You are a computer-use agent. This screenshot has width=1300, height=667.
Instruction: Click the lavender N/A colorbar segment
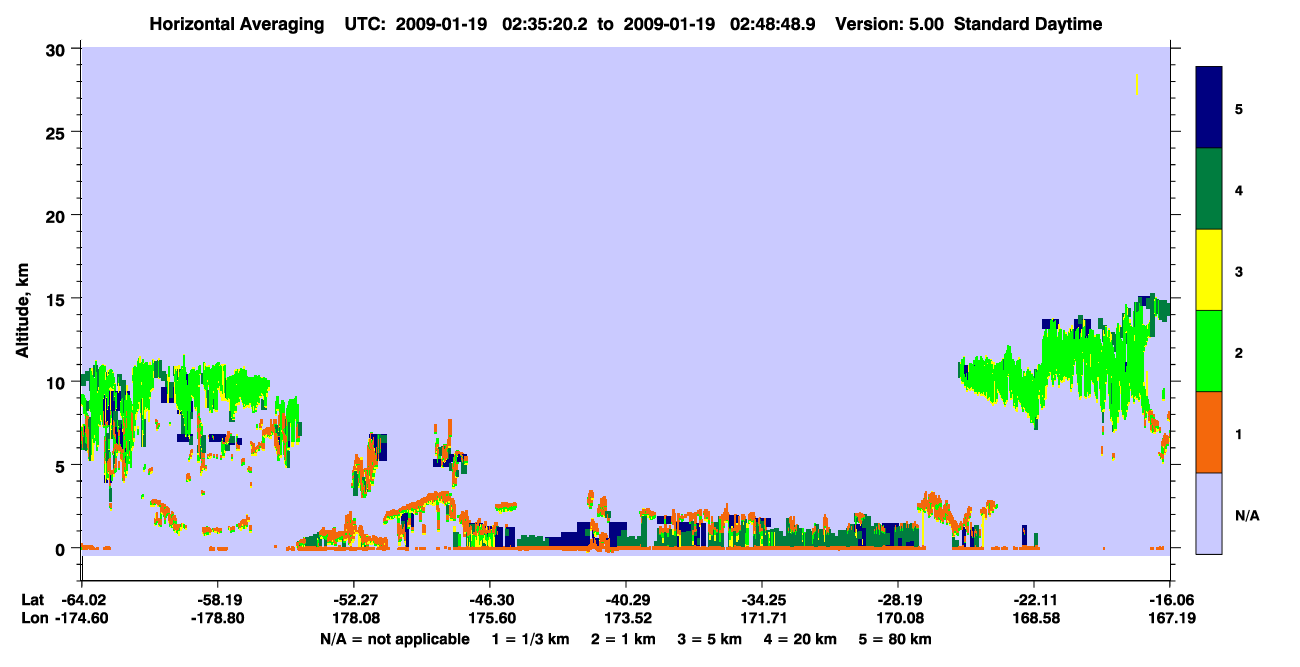1209,513
